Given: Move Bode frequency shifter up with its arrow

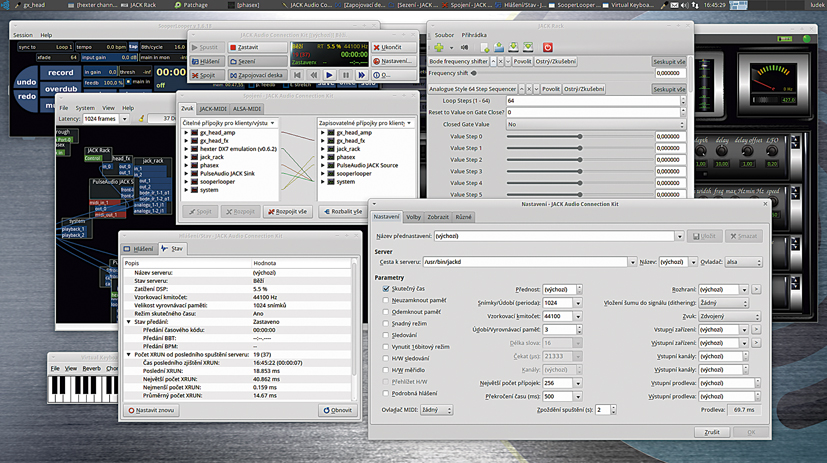Looking at the screenshot, I should click(x=493, y=62).
